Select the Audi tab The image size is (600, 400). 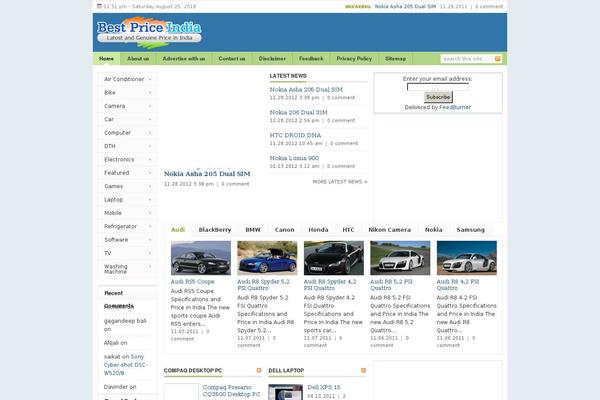[x=178, y=230]
